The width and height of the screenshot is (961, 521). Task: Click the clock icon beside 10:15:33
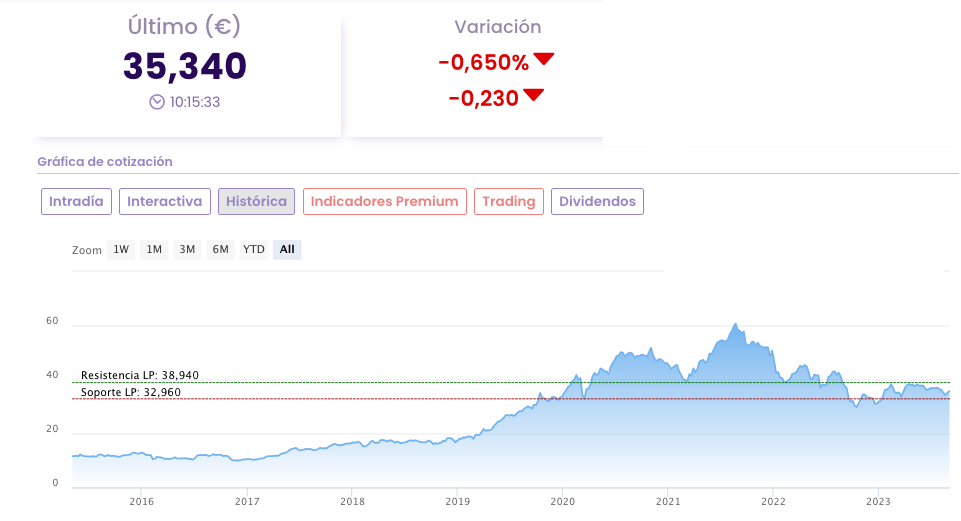click(x=157, y=101)
